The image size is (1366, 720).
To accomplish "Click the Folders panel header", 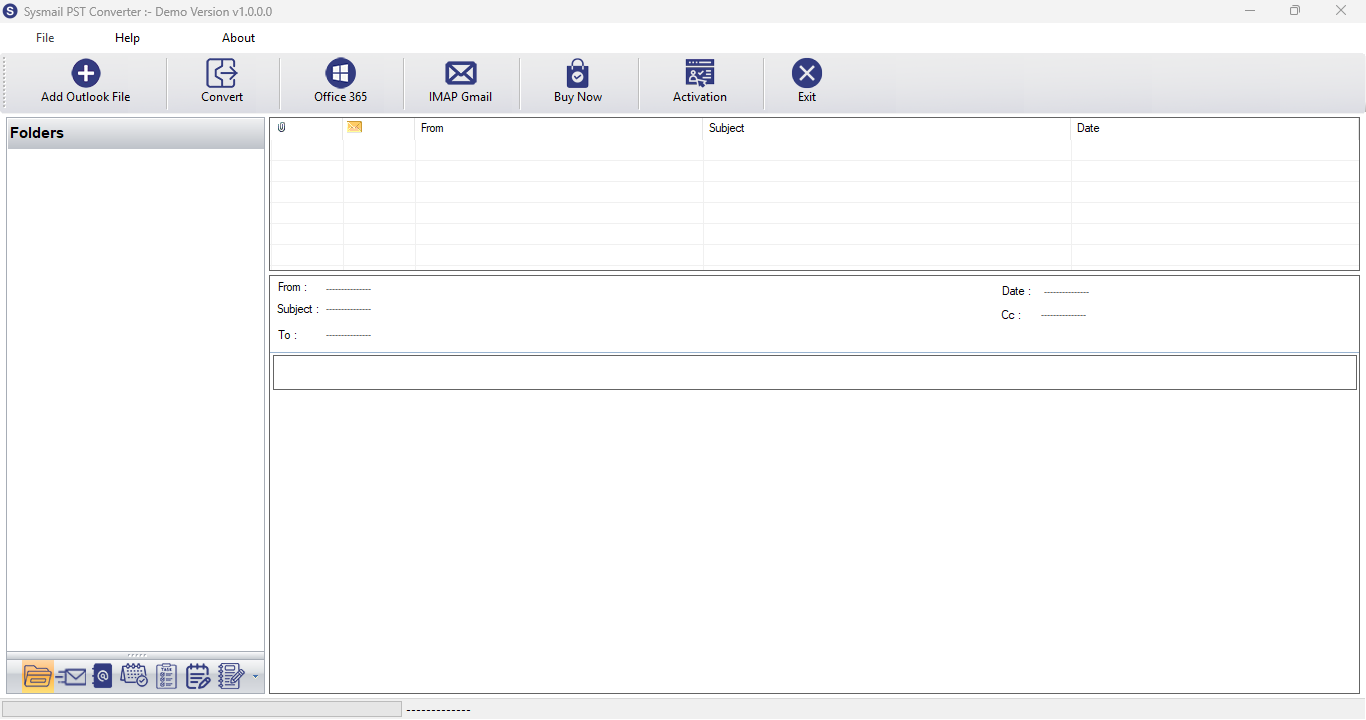I will [135, 133].
